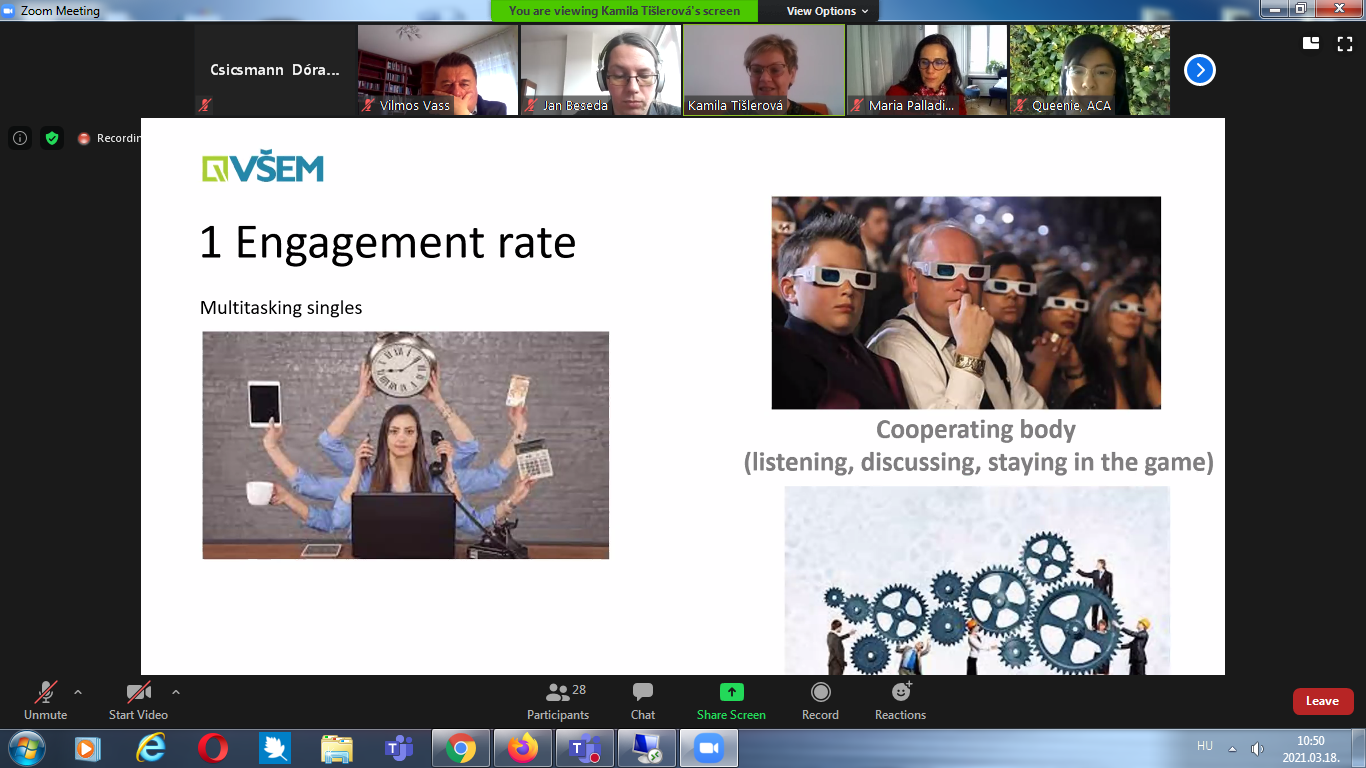Open the Chat panel
The height and width of the screenshot is (768, 1366).
(643, 700)
